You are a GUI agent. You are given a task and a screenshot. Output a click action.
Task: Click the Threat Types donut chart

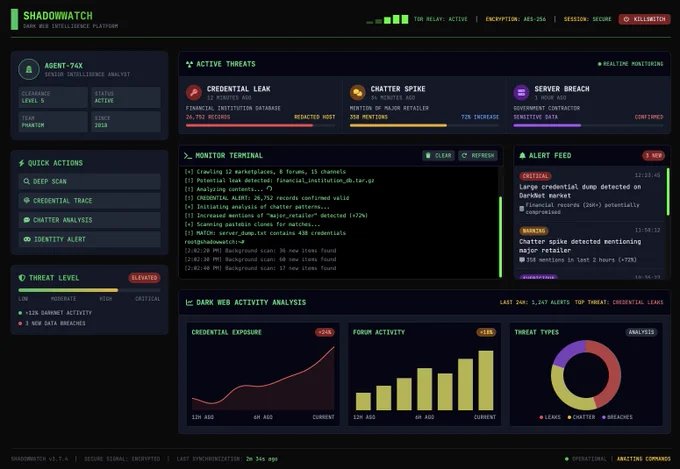pos(586,375)
